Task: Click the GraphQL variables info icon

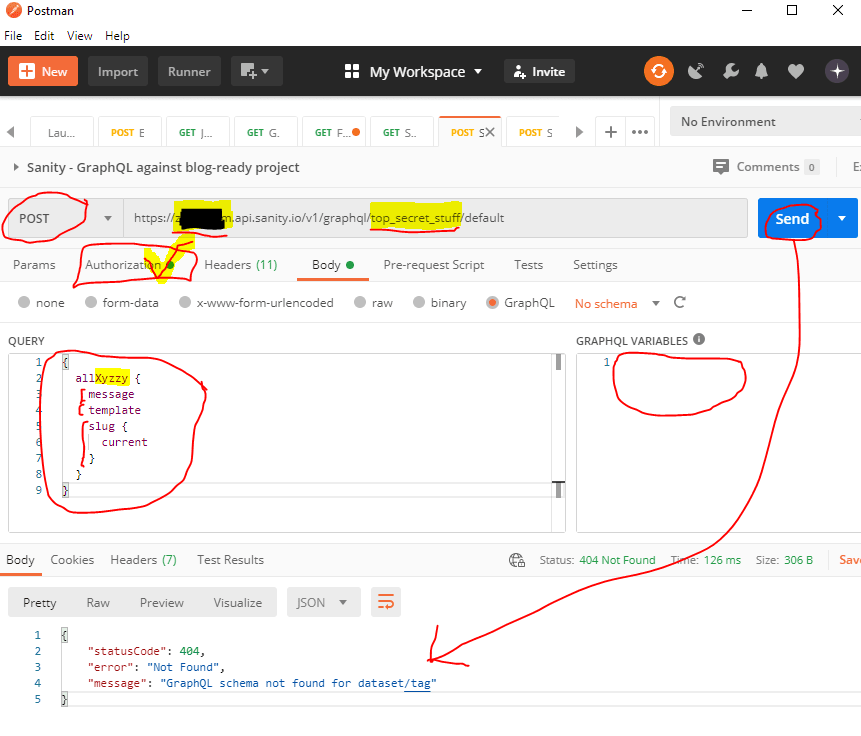Action: (698, 339)
